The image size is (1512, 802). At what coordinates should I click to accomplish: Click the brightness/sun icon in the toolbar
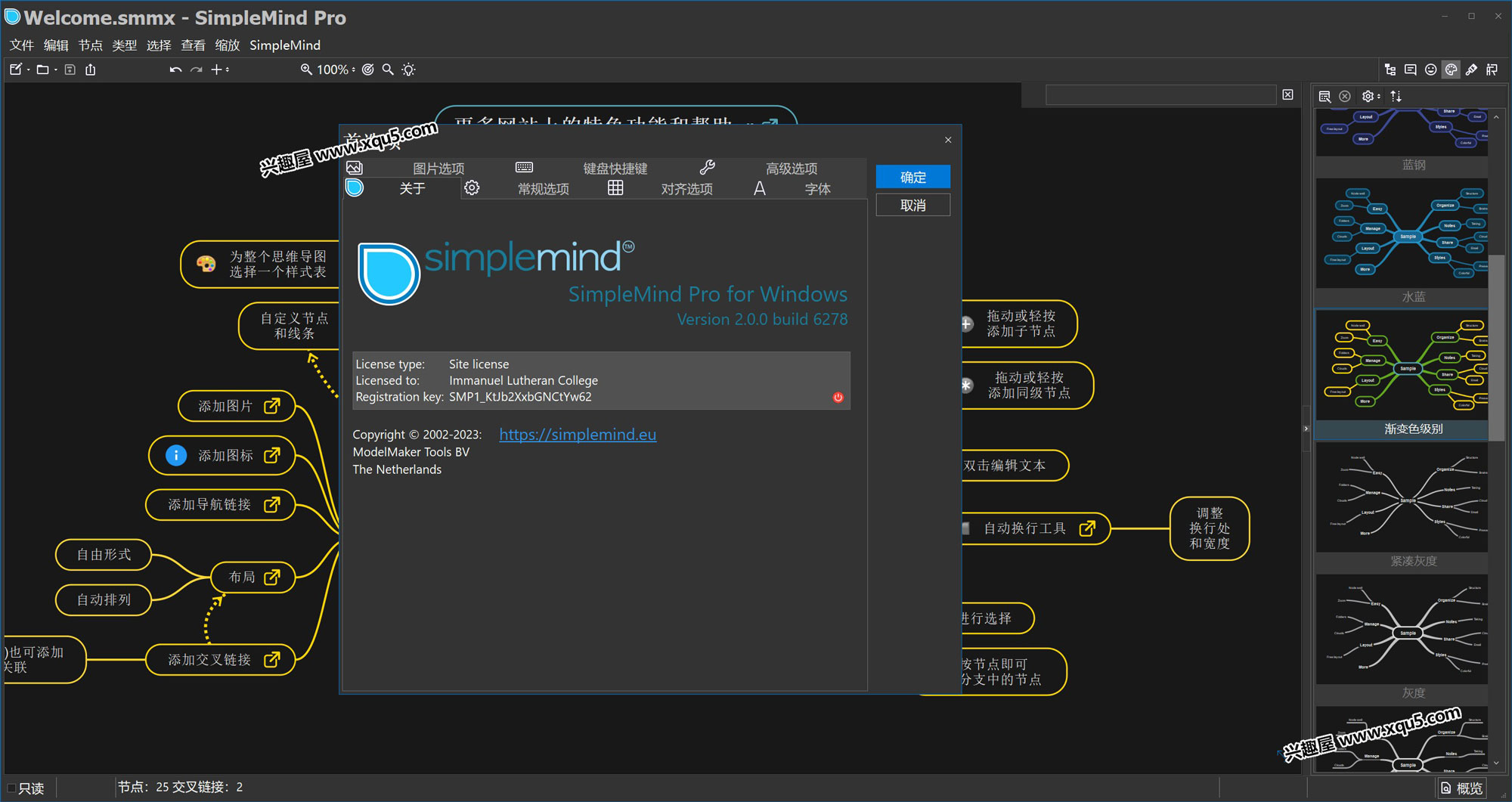click(409, 70)
